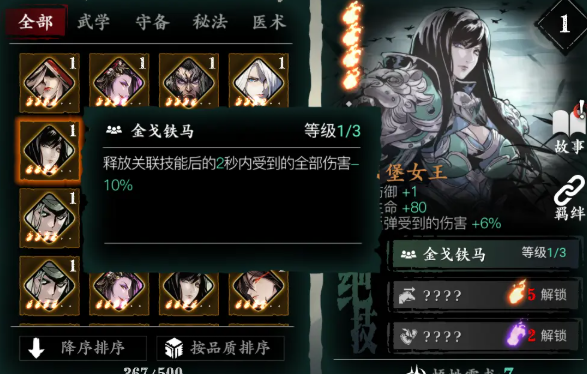Screen dimensions: 587x374
Task: Open the 羁绊 chain link icon
Action: pyautogui.click(x=569, y=198)
